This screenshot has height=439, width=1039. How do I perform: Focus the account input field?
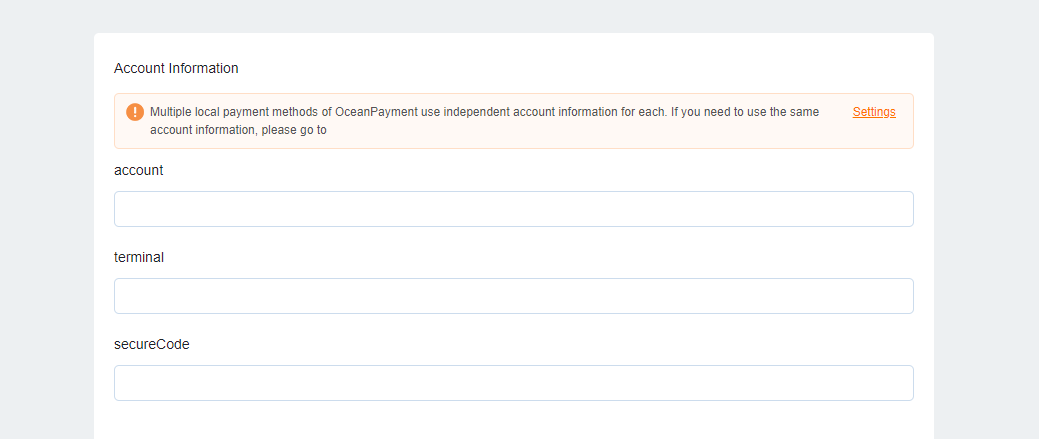click(513, 209)
